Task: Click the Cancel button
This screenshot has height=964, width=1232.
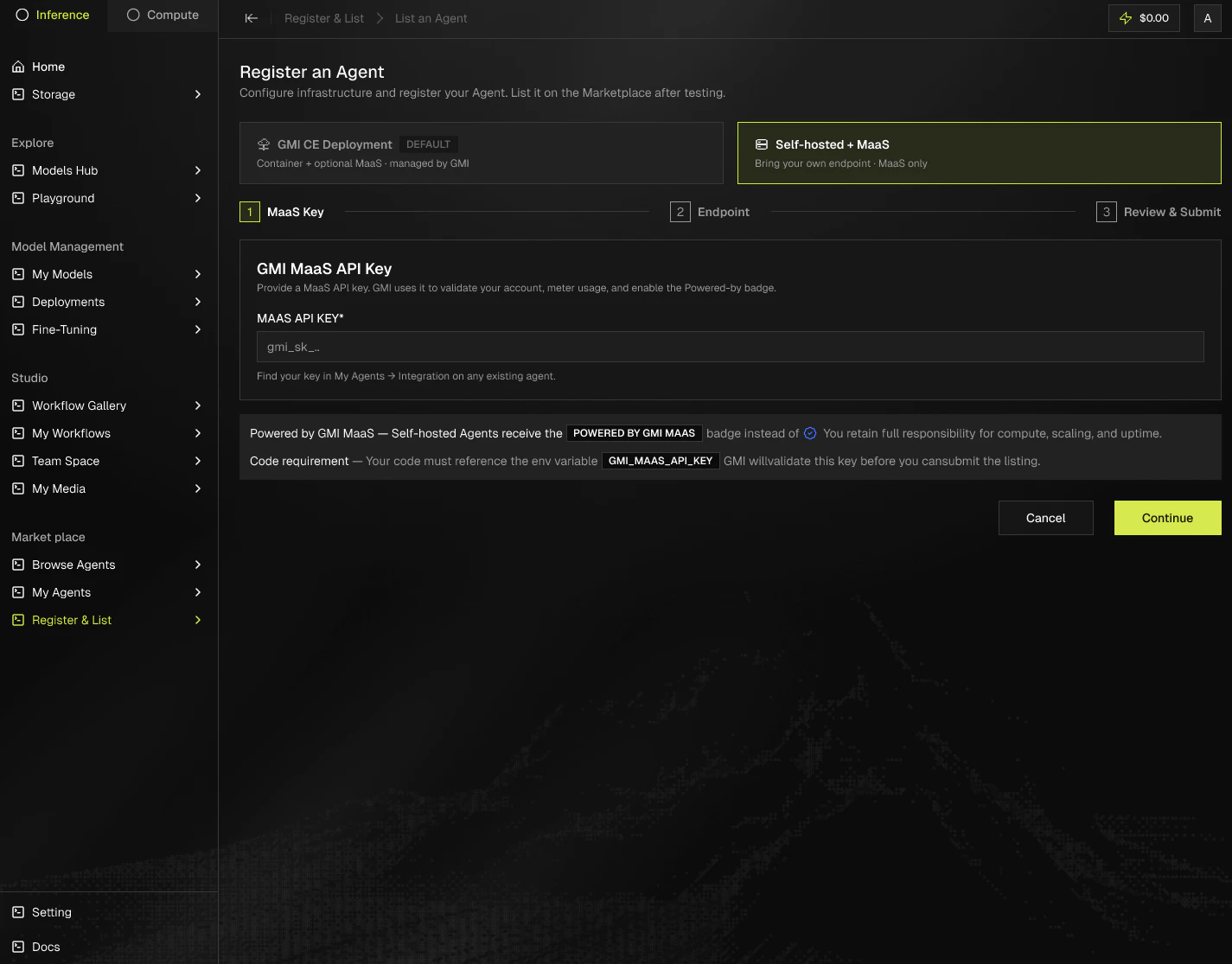Action: [1046, 518]
